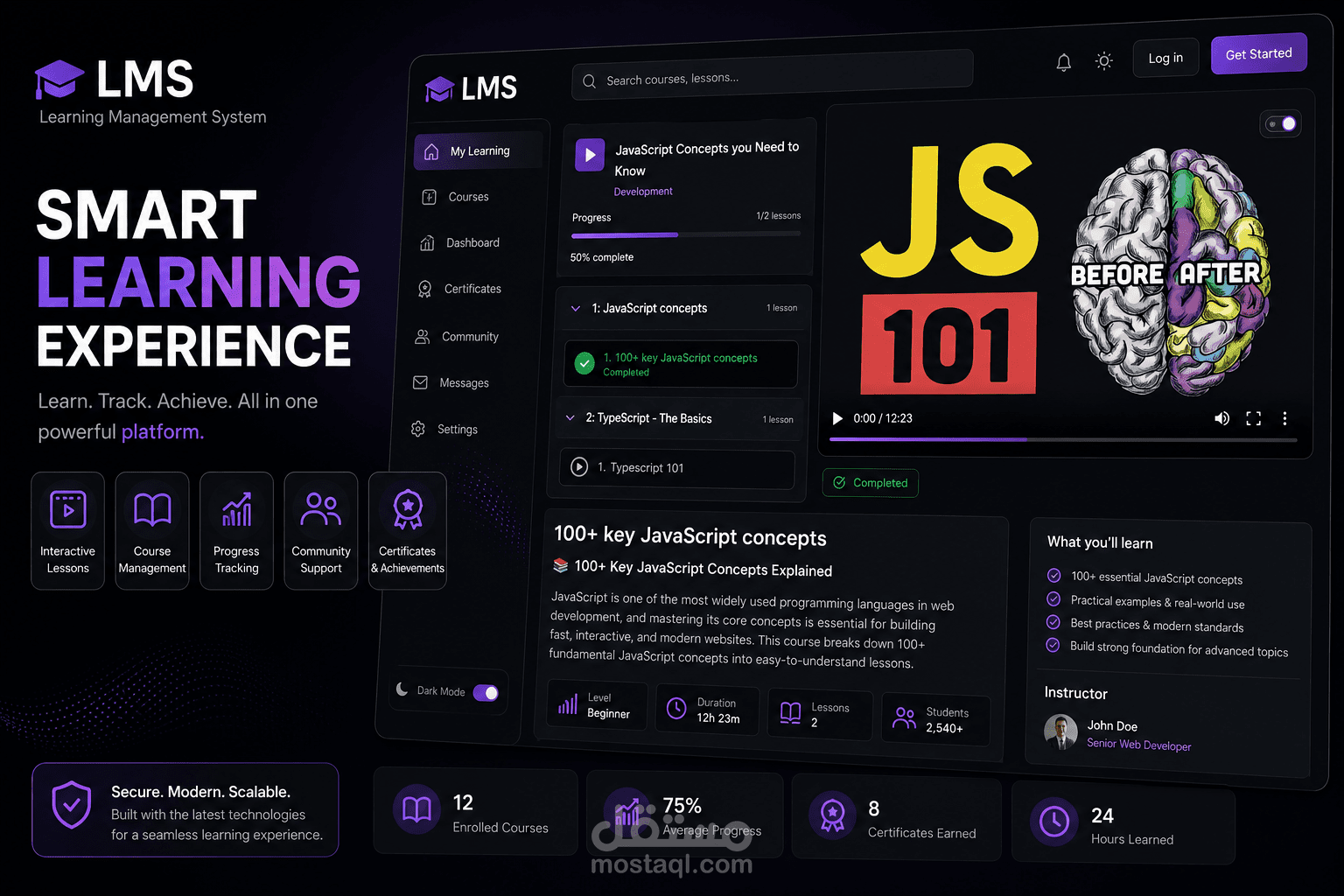The width and height of the screenshot is (1344, 896).
Task: Click the video seek progress bar
Action: (x=1063, y=439)
